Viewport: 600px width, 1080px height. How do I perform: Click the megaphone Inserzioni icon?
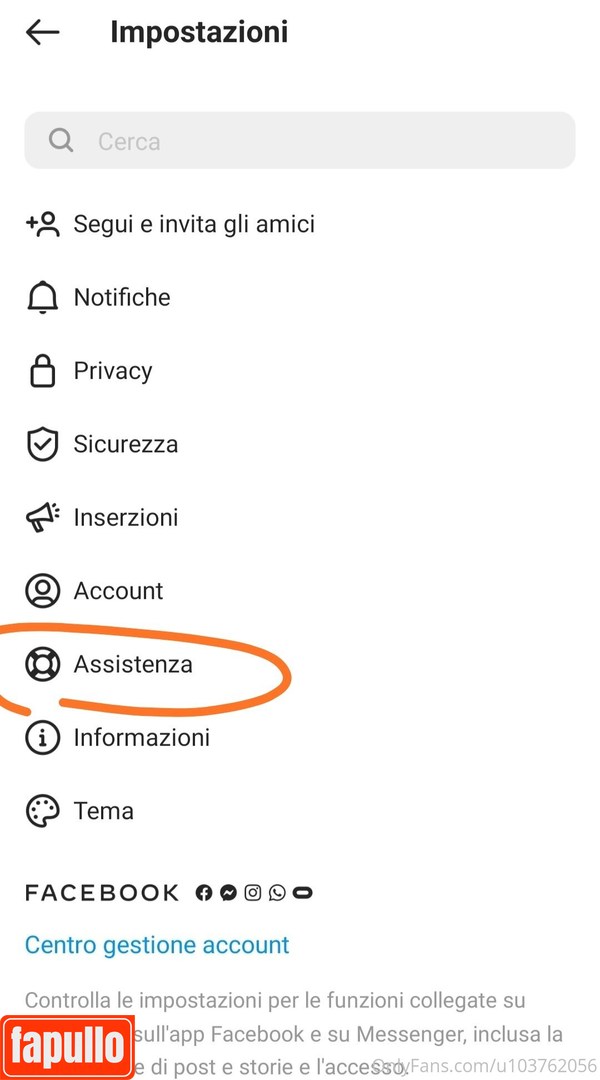43,517
